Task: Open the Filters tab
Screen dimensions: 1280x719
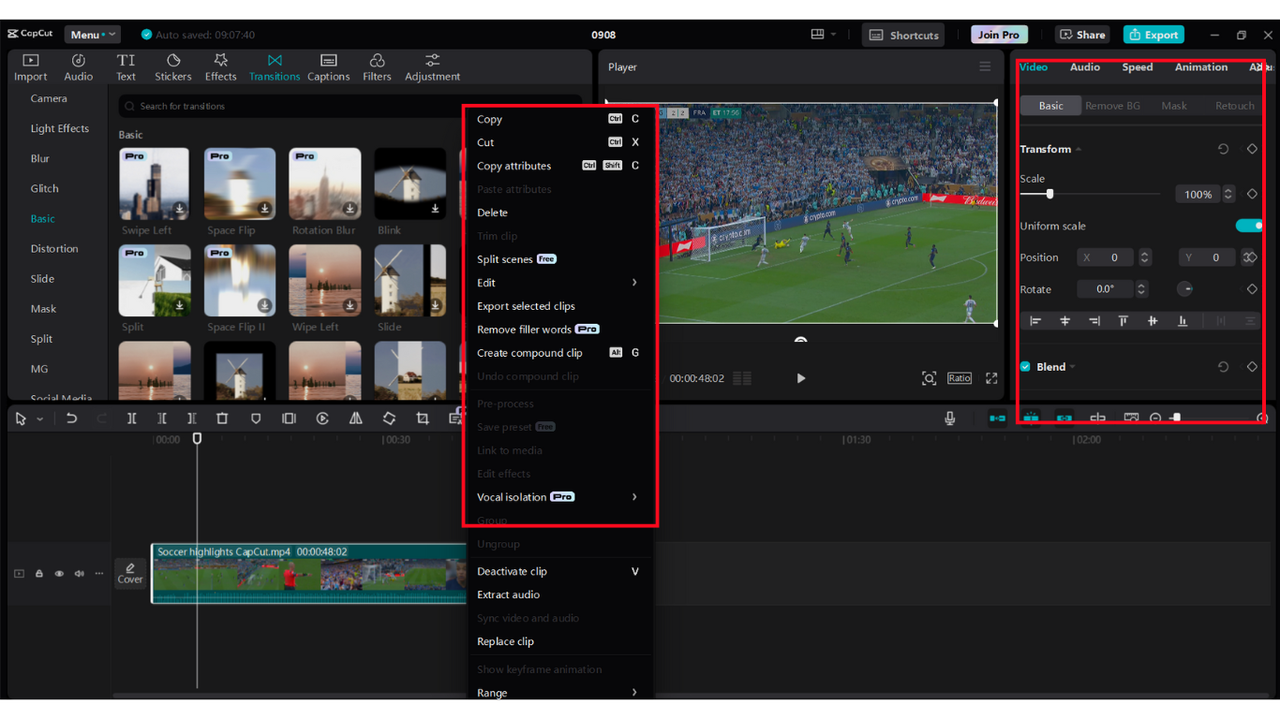Action: 377,67
